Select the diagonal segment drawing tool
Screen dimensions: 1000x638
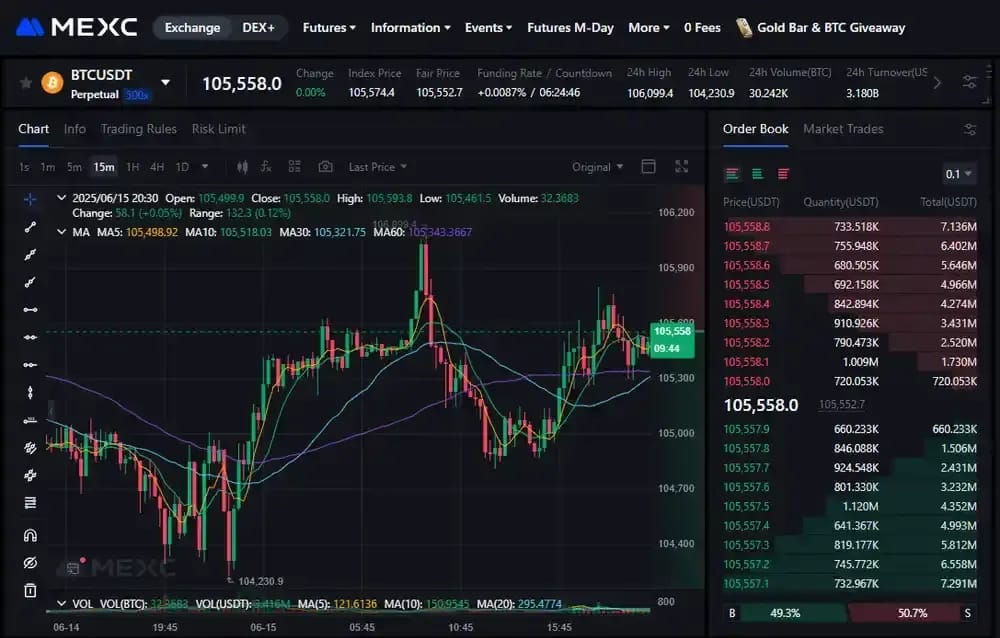click(x=30, y=227)
